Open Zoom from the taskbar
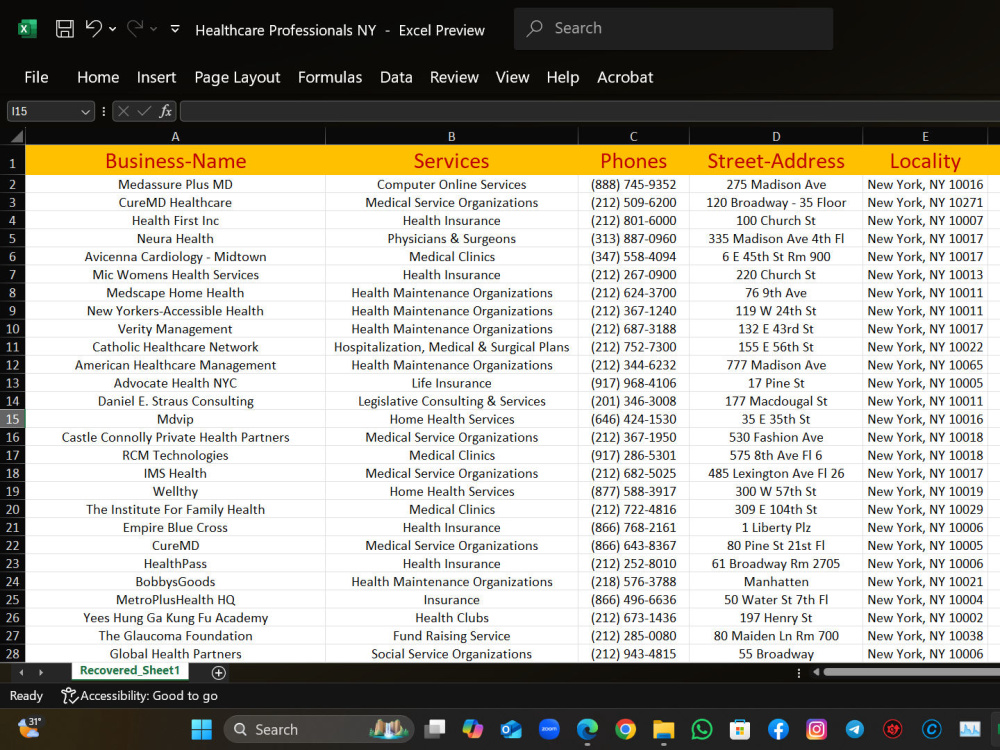1000x750 pixels. [549, 728]
